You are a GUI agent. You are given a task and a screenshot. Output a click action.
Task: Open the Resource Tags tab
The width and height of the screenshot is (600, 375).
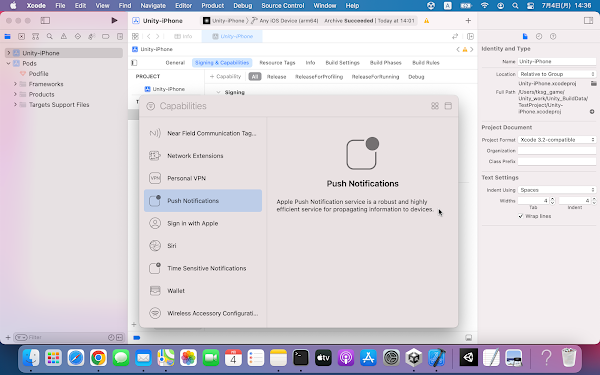click(277, 63)
